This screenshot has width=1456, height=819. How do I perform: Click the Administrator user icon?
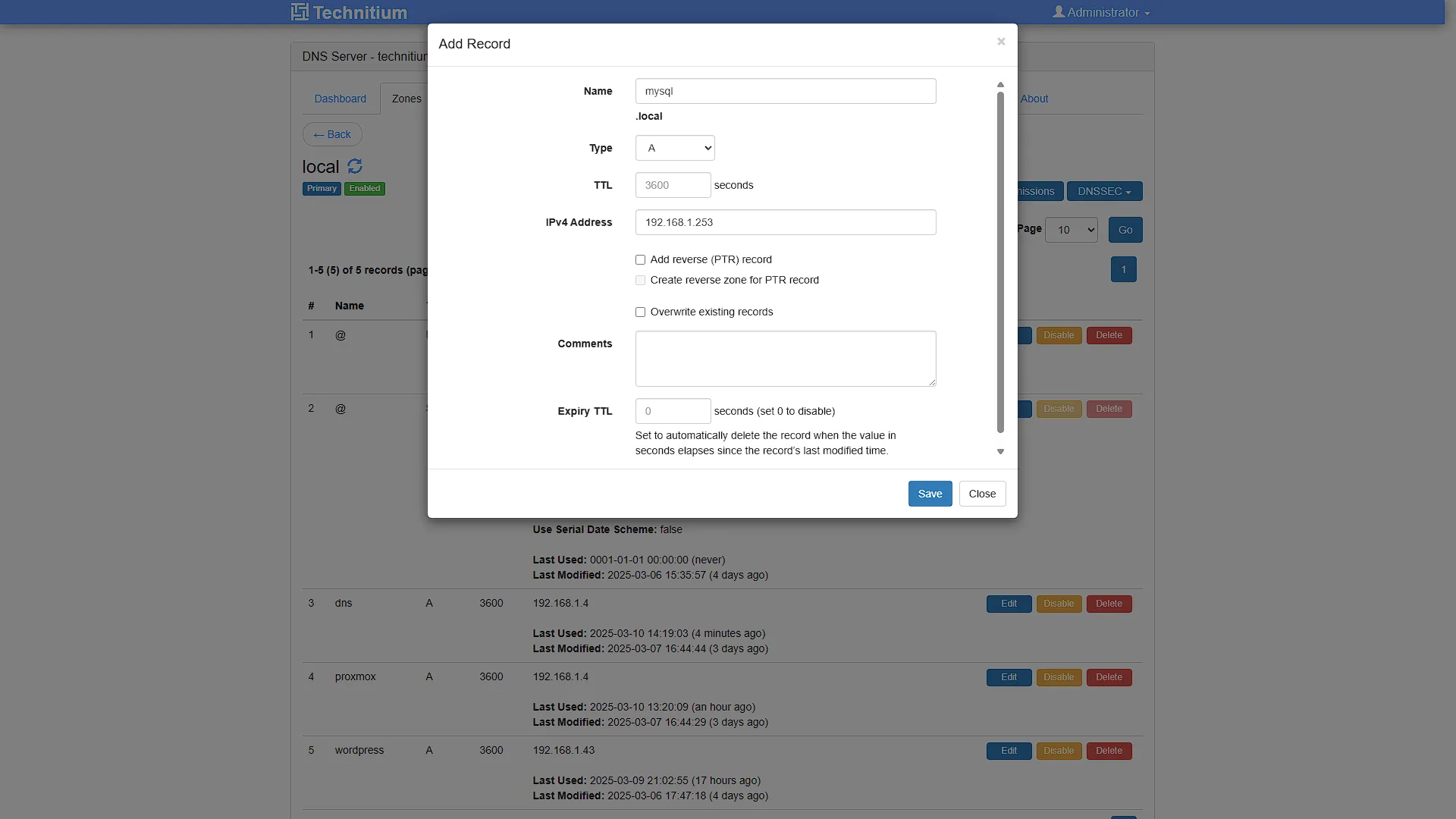pyautogui.click(x=1059, y=12)
